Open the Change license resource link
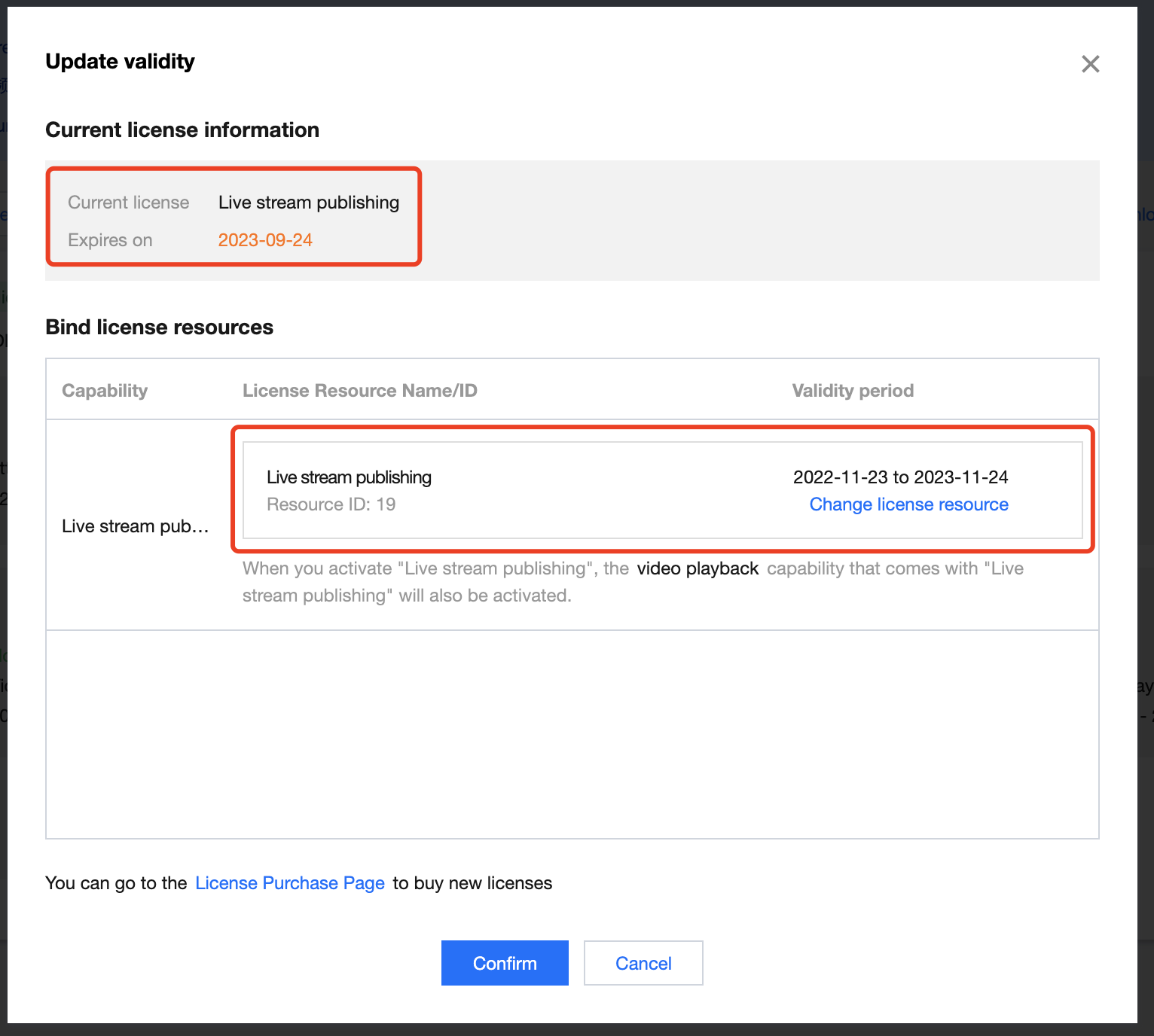Image resolution: width=1154 pixels, height=1036 pixels. (908, 504)
